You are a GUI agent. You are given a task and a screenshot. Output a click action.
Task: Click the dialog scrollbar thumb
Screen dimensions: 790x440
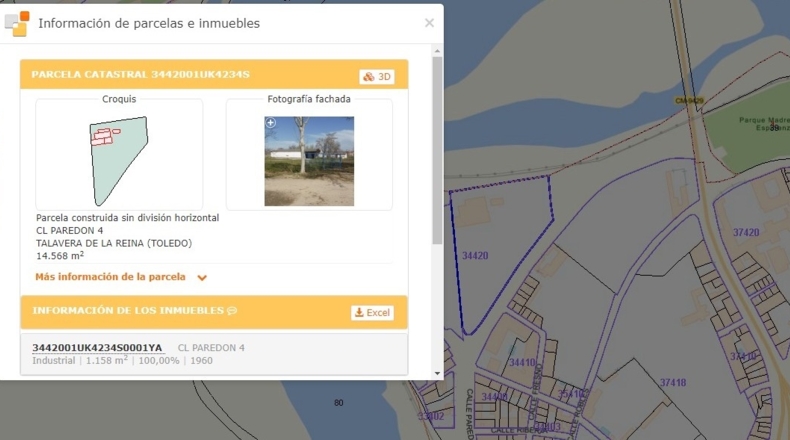[x=437, y=150]
